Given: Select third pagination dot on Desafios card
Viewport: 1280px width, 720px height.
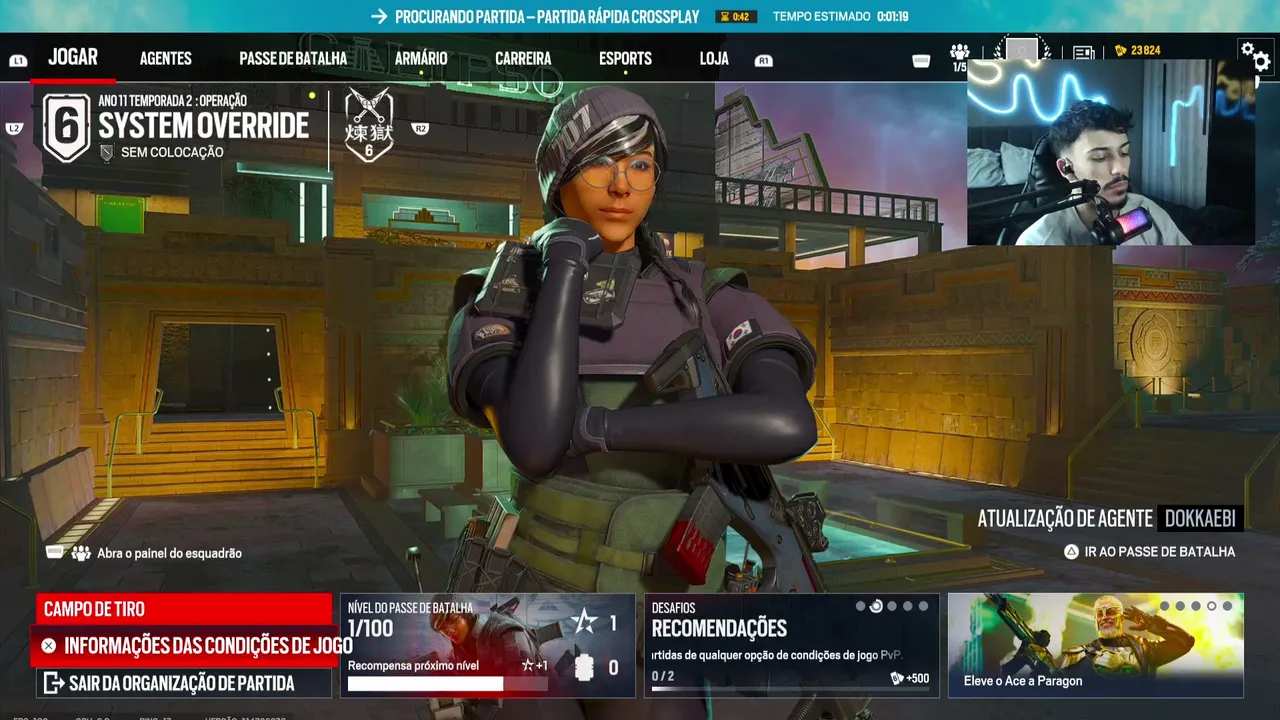Looking at the screenshot, I should point(892,606).
